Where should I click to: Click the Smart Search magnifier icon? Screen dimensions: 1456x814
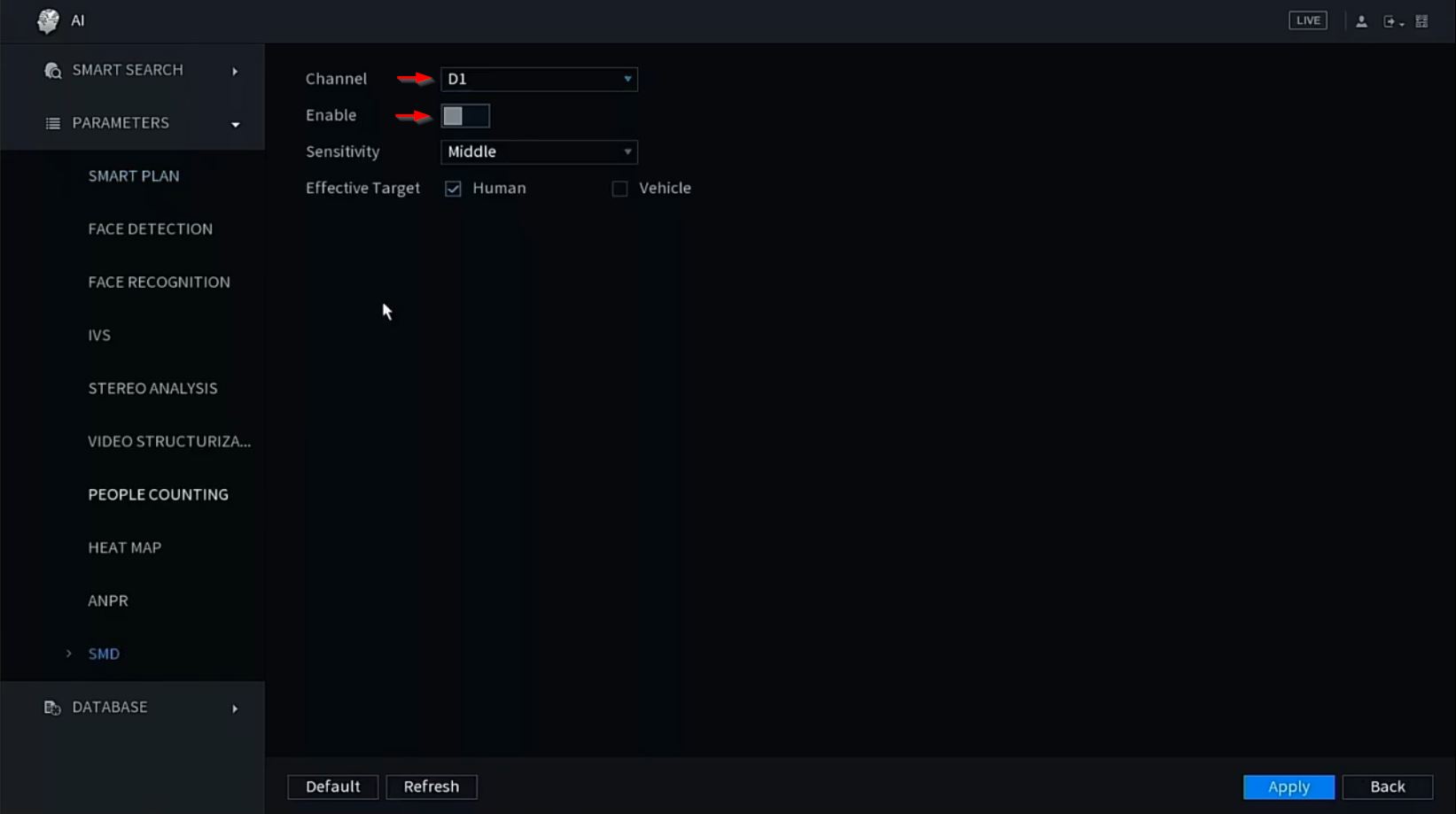coord(52,70)
